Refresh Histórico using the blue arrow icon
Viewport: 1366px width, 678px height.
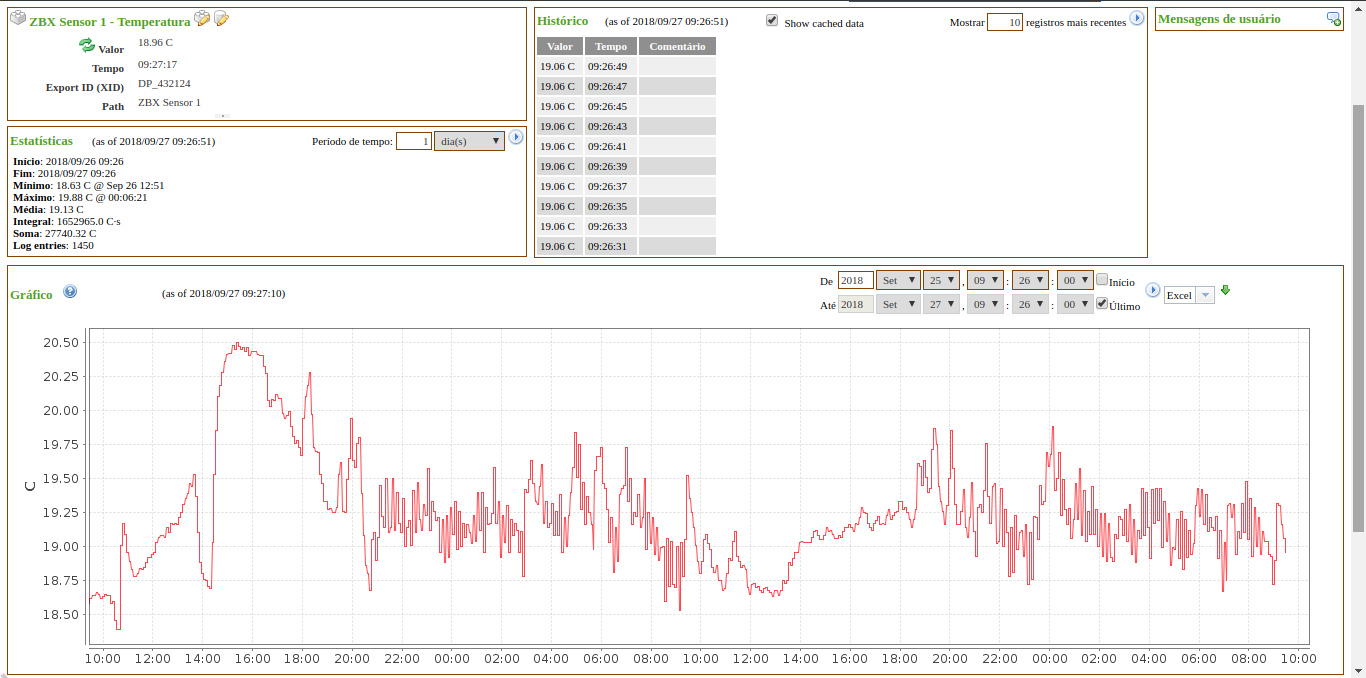(x=1136, y=19)
